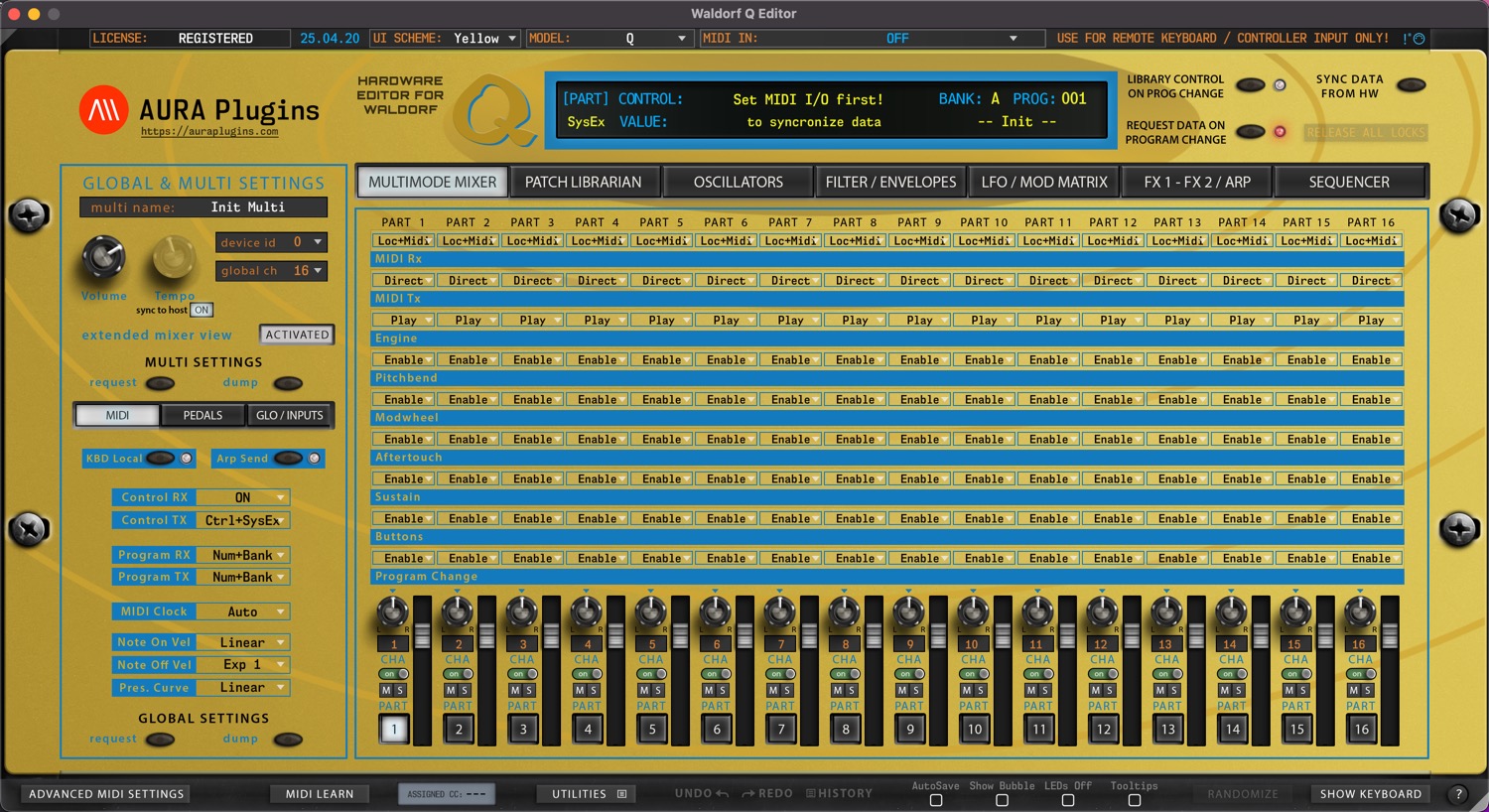Open the Control RX dropdown
The image size is (1489, 812).
pos(243,498)
